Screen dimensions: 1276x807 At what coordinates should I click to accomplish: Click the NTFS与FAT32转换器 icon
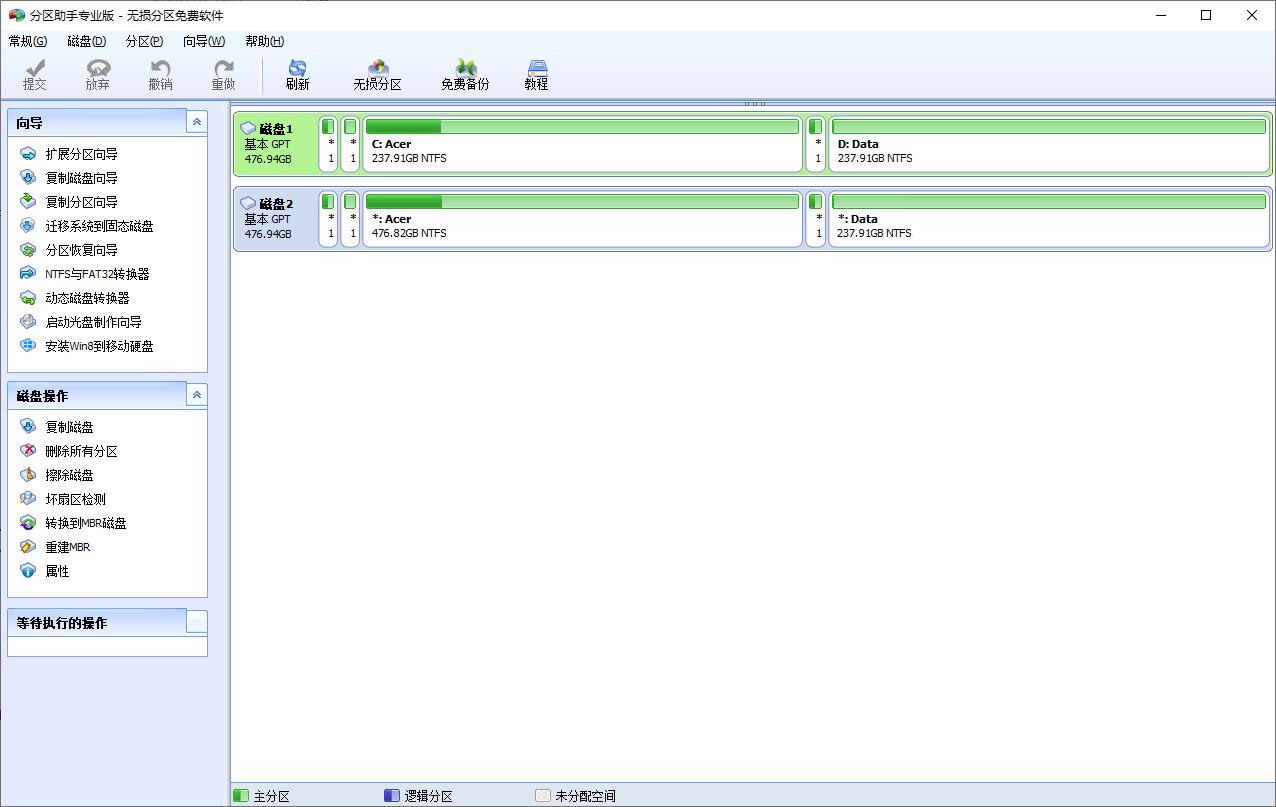tap(28, 274)
